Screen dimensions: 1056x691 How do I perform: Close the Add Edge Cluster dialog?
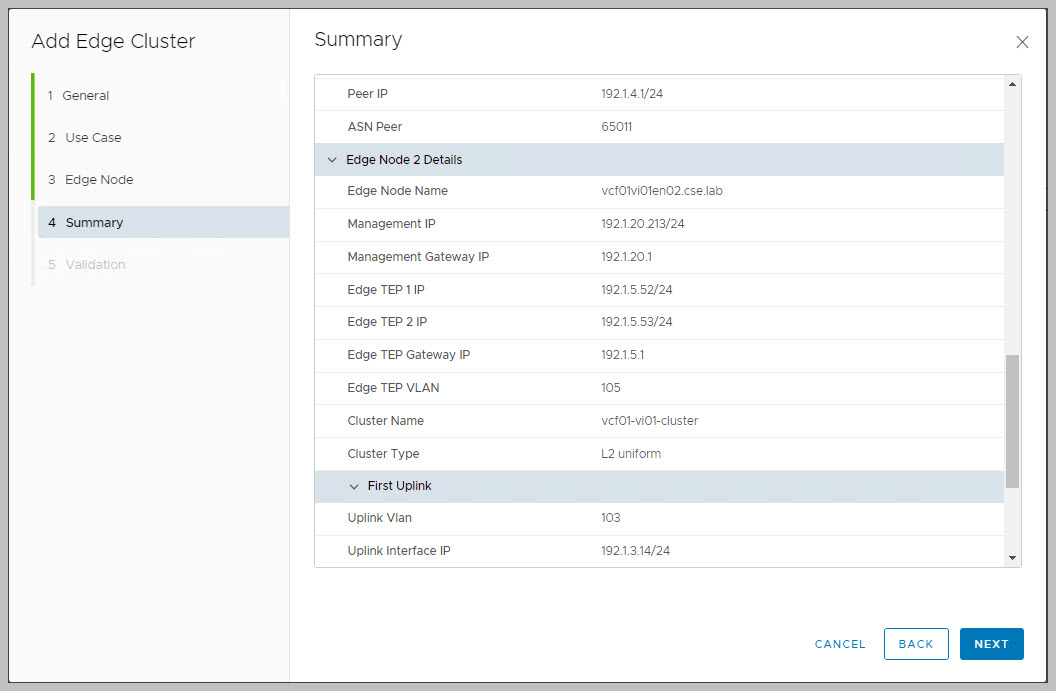click(x=1022, y=42)
